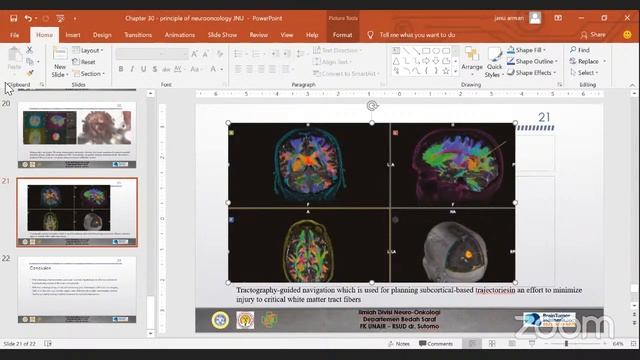Screen dimensions: 640x360
Task: Switch to the Insert tab
Action: click(73, 35)
